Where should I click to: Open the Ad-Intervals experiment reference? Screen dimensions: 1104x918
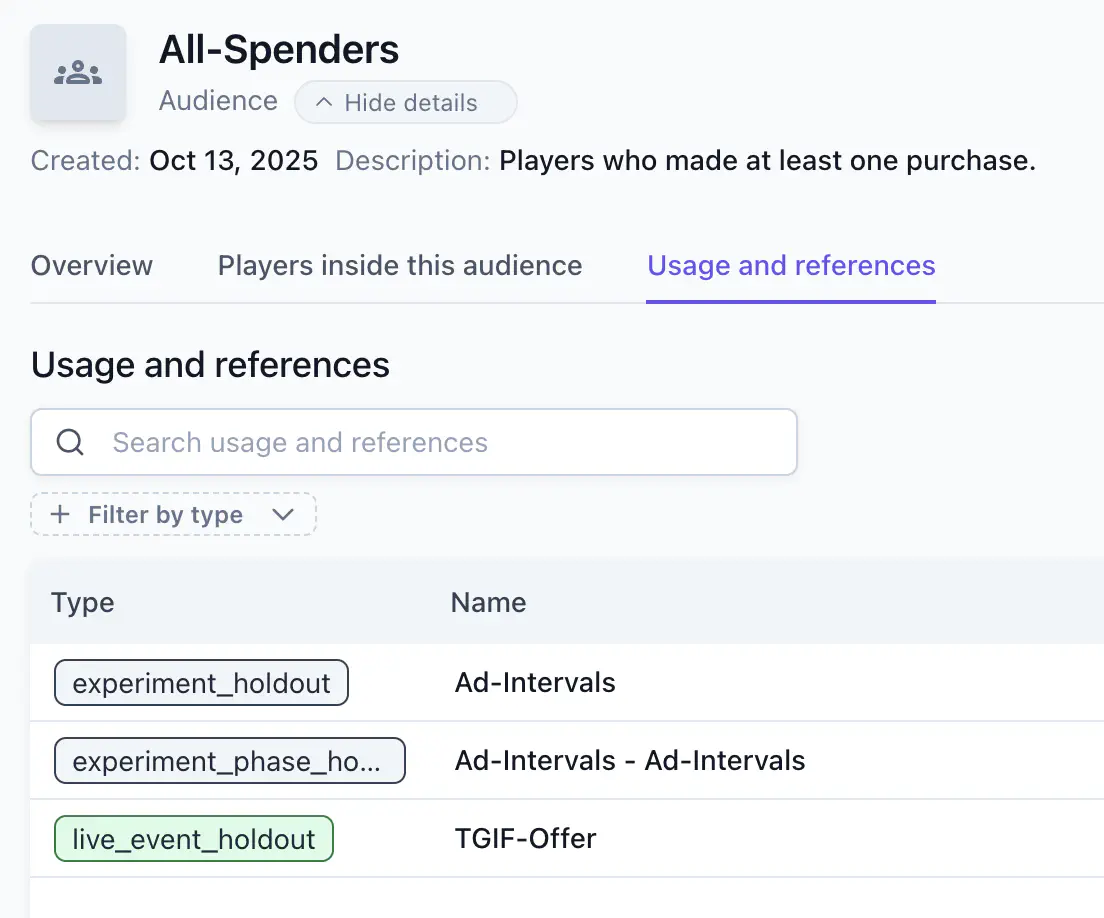(x=534, y=682)
